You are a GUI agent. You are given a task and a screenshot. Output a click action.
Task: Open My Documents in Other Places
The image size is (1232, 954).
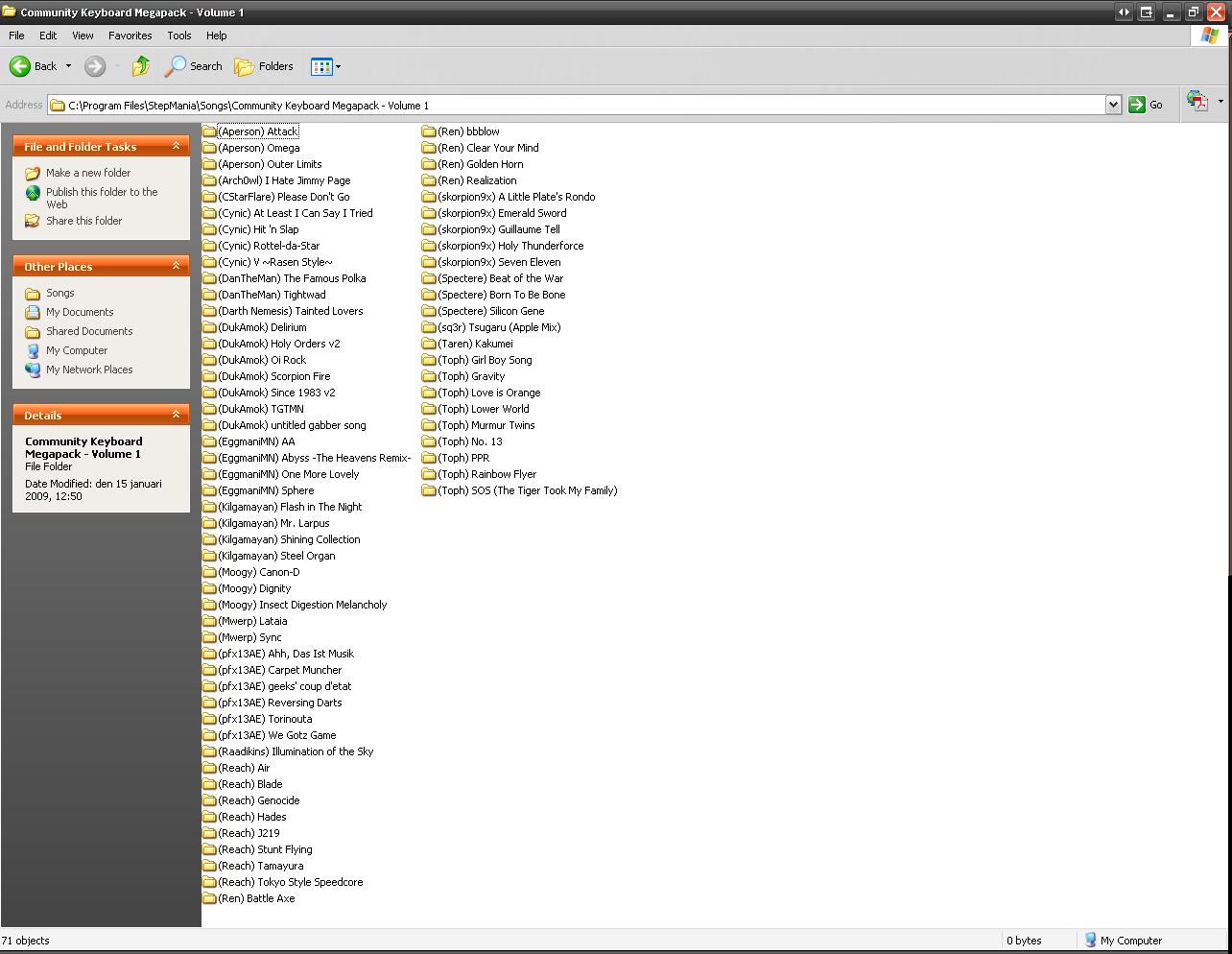80,312
